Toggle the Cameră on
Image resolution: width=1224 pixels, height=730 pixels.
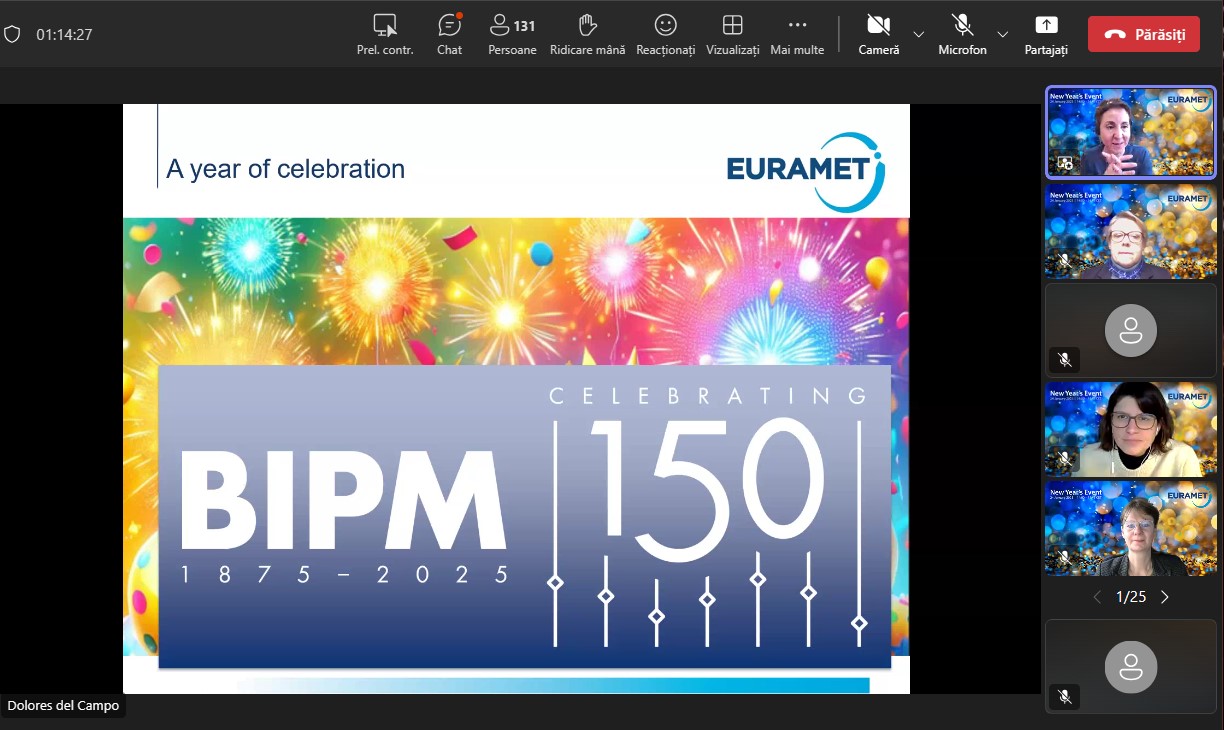878,33
